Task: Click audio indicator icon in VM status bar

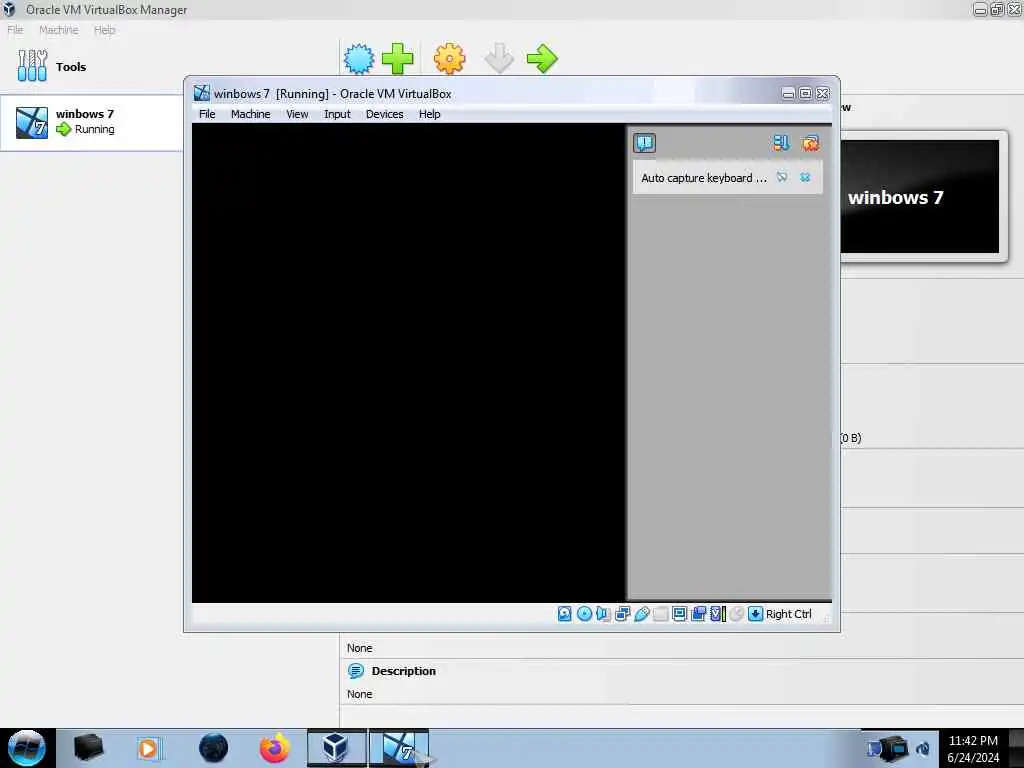Action: pos(603,614)
